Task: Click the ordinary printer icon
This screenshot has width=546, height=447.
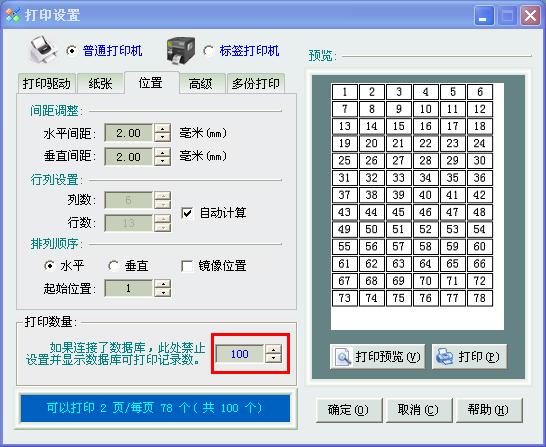Action: (43, 50)
